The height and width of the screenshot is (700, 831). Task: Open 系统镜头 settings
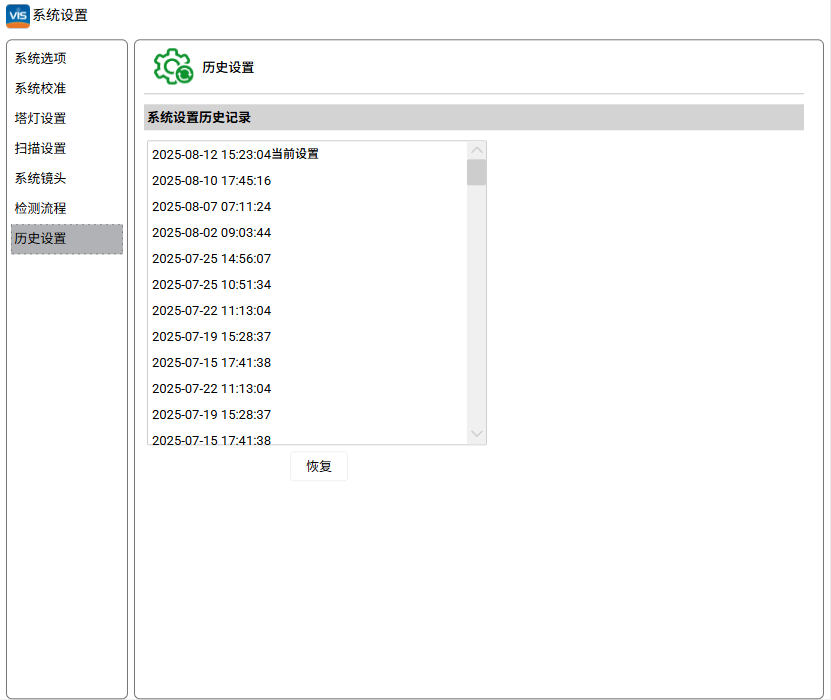point(40,179)
